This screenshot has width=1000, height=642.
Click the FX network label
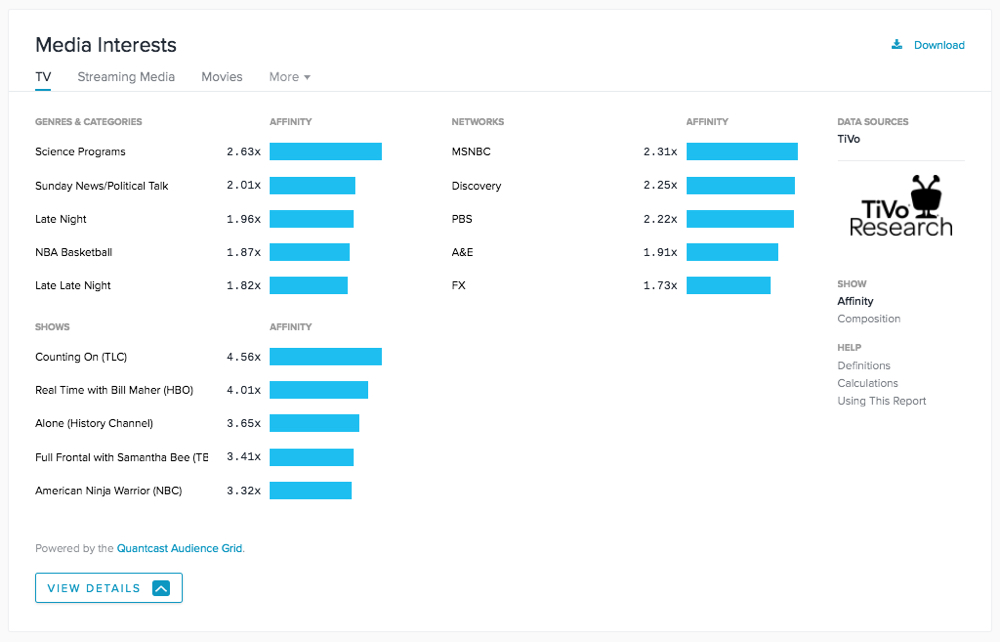click(459, 286)
